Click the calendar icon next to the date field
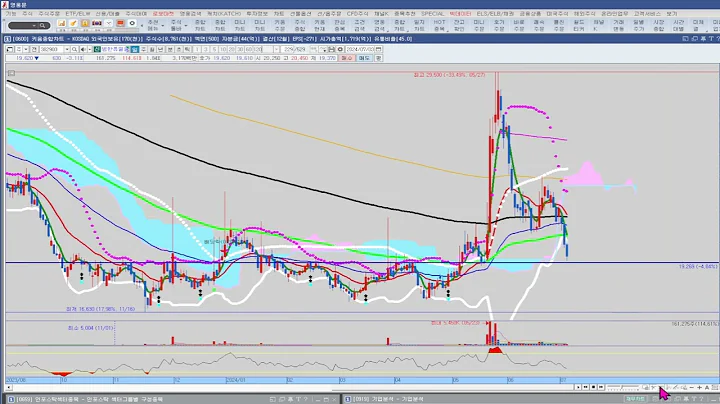The width and height of the screenshot is (720, 404). click(378, 49)
